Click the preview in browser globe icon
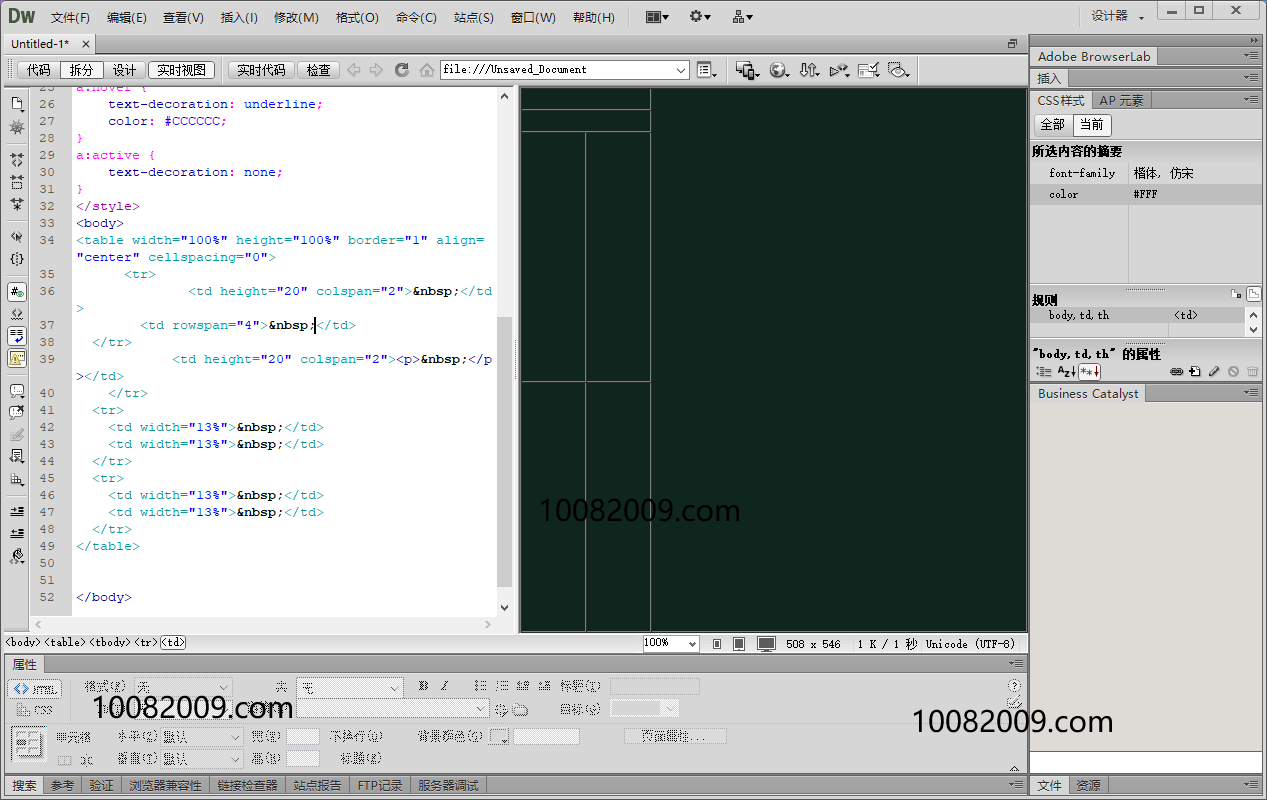This screenshot has height=800, width=1267. (x=778, y=70)
